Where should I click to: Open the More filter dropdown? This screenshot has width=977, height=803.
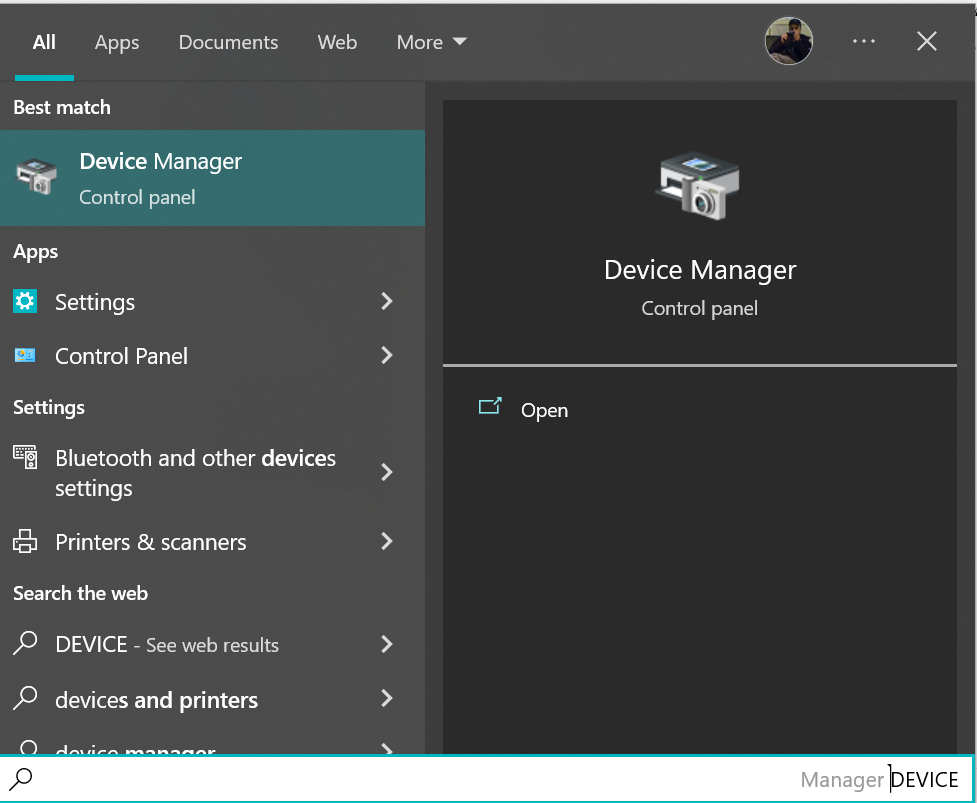431,42
